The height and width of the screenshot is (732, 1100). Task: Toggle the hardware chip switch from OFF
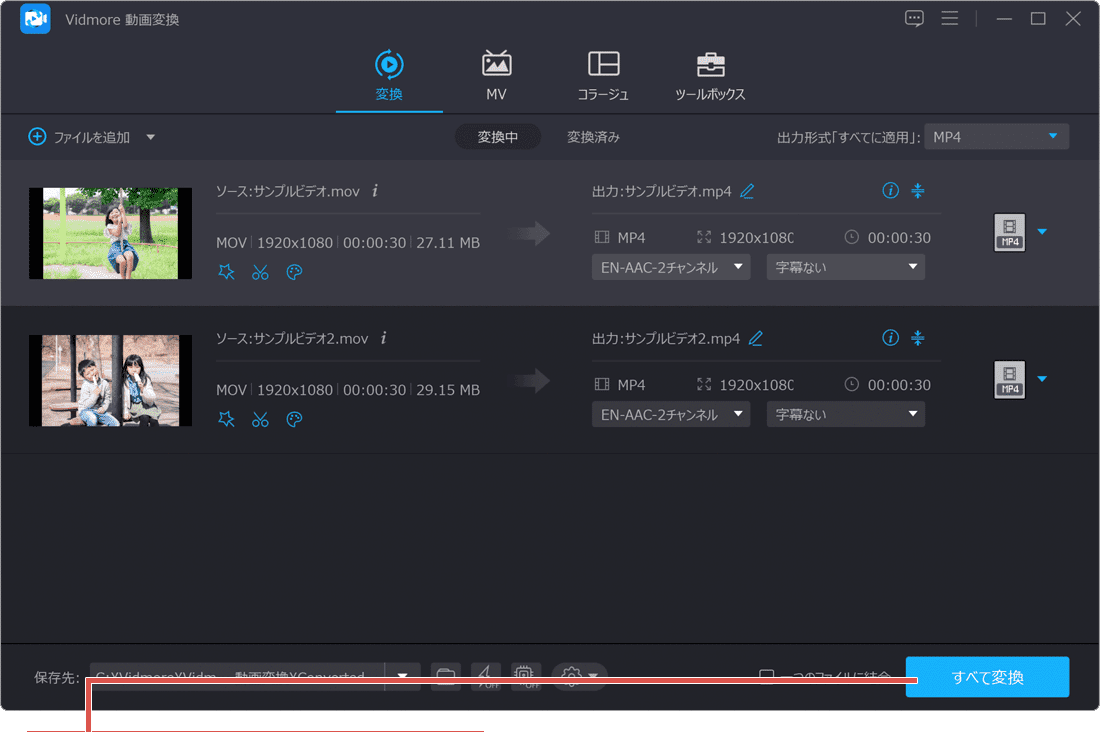coord(526,677)
